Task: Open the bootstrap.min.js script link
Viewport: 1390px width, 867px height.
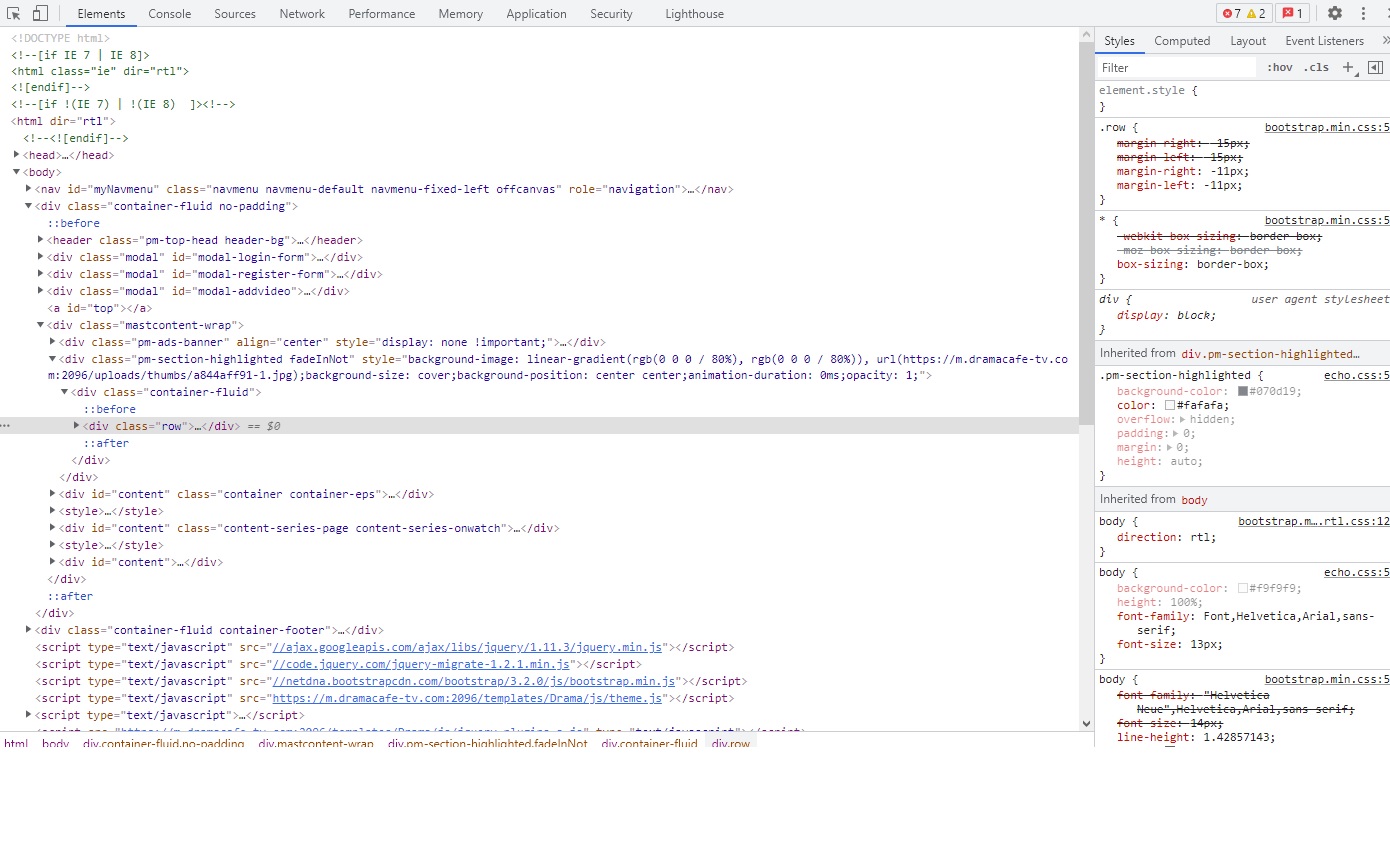Action: point(474,681)
